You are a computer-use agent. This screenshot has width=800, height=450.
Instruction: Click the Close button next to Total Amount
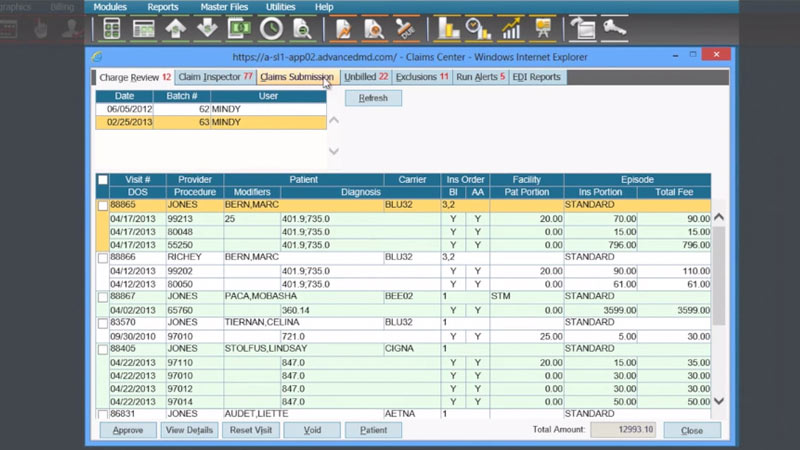pos(692,431)
